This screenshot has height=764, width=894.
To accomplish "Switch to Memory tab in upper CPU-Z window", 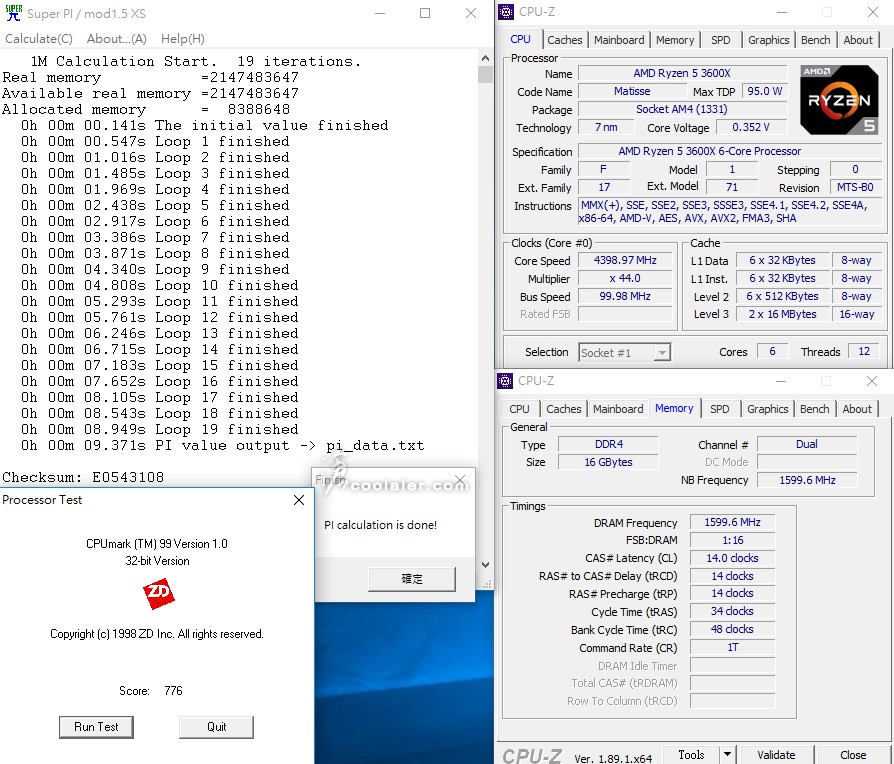I will coord(675,40).
